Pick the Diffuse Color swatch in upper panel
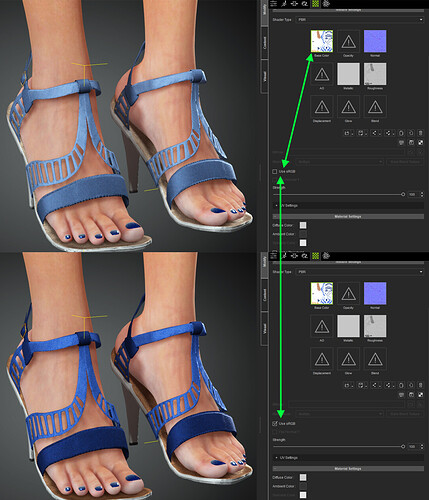The width and height of the screenshot is (429, 500). click(x=303, y=225)
